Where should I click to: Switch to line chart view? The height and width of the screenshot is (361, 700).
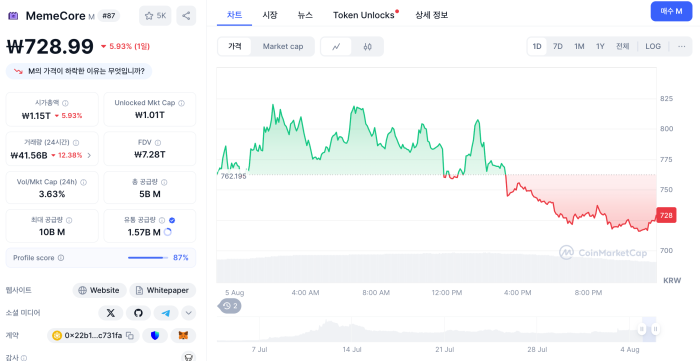click(x=336, y=46)
